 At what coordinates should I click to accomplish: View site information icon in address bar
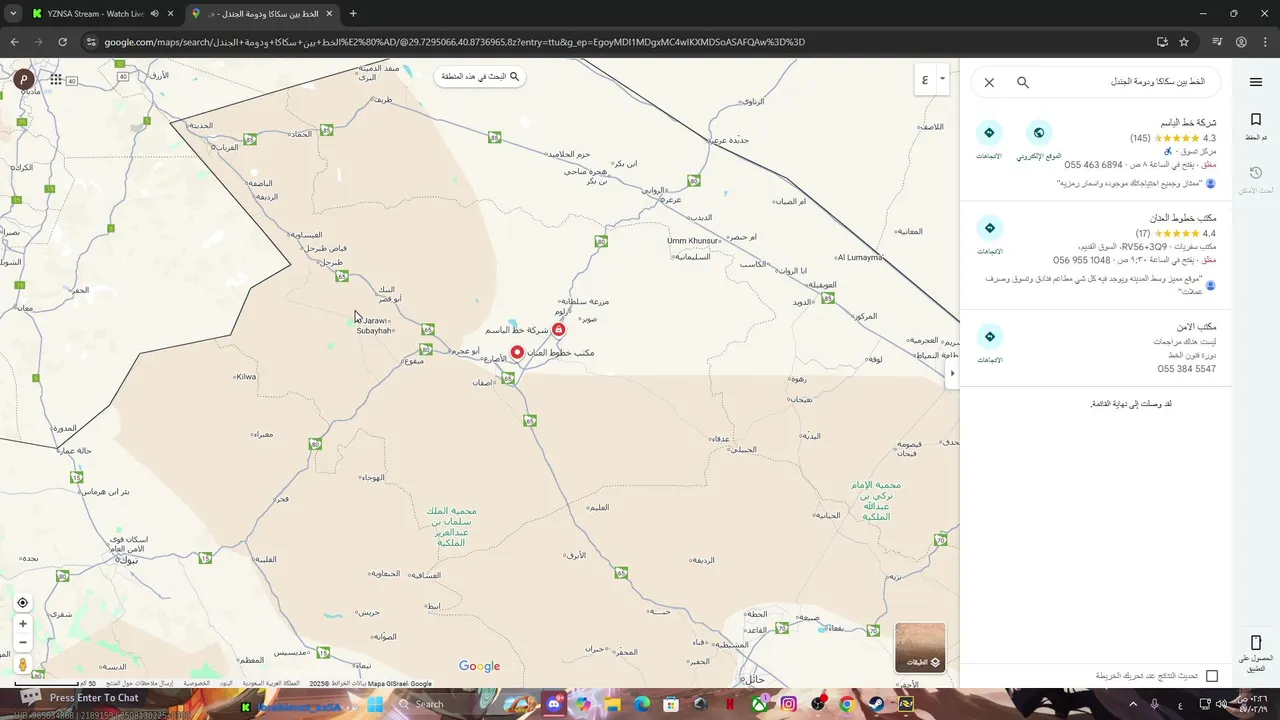coord(91,42)
